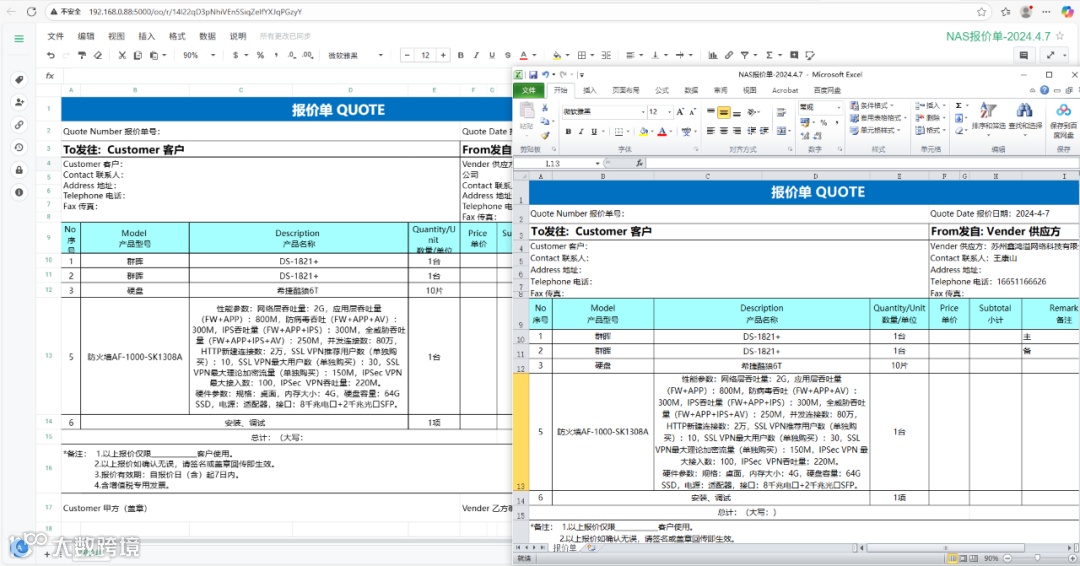Click the Excel zoom slider handle

tap(1037, 558)
